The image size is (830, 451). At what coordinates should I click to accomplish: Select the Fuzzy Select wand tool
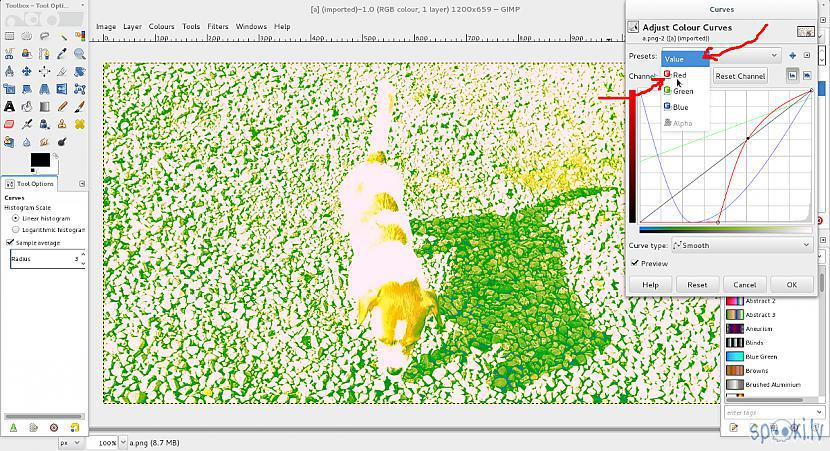pos(62,36)
